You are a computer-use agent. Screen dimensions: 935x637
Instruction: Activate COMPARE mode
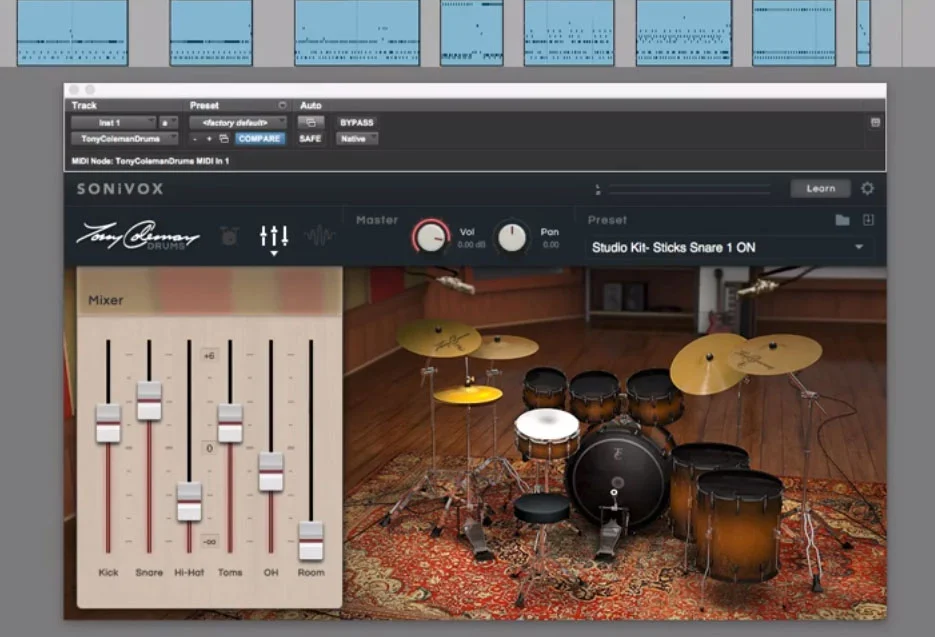point(260,138)
